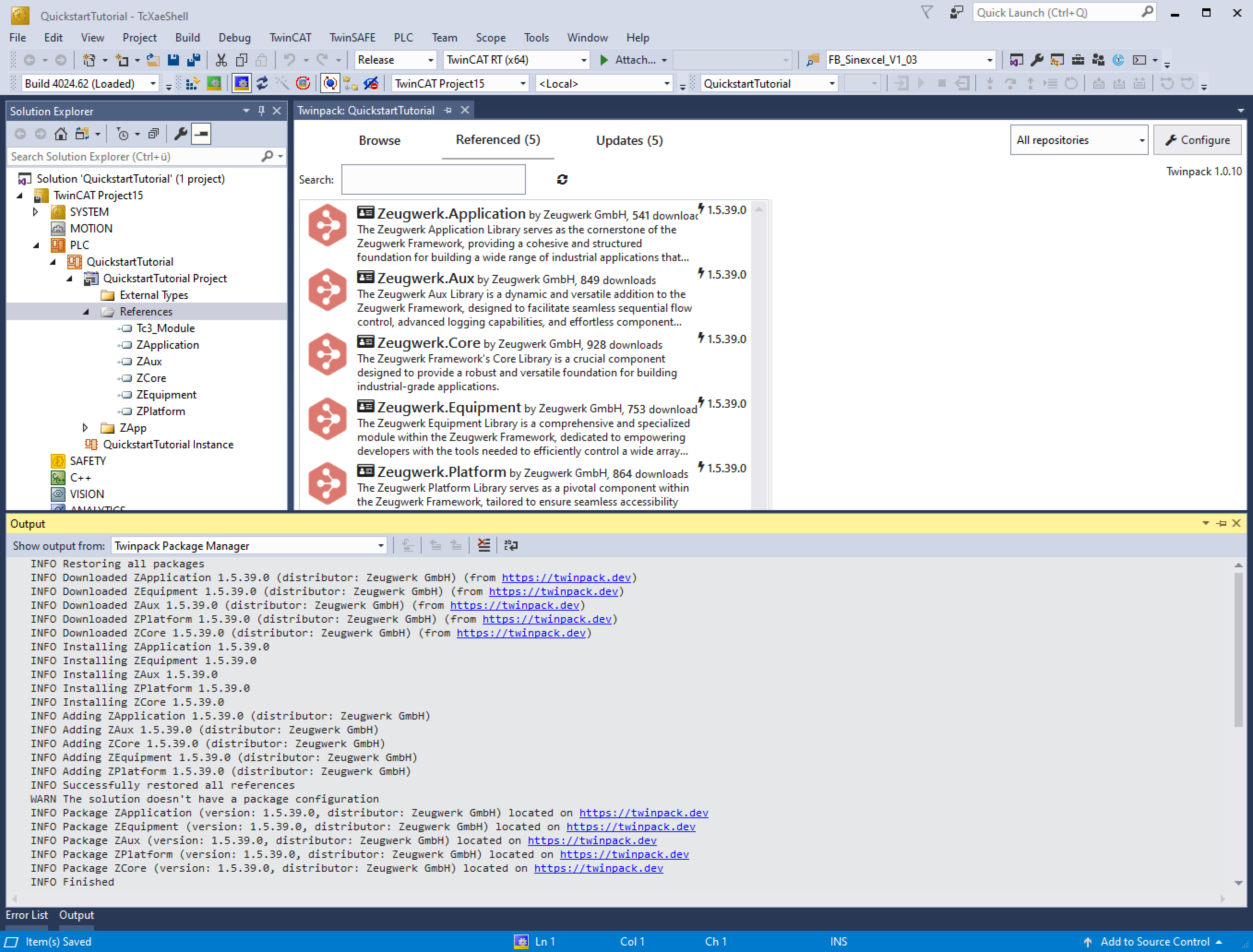The height and width of the screenshot is (952, 1253).
Task: Click the package list scrollbar up arrow
Action: (x=759, y=209)
